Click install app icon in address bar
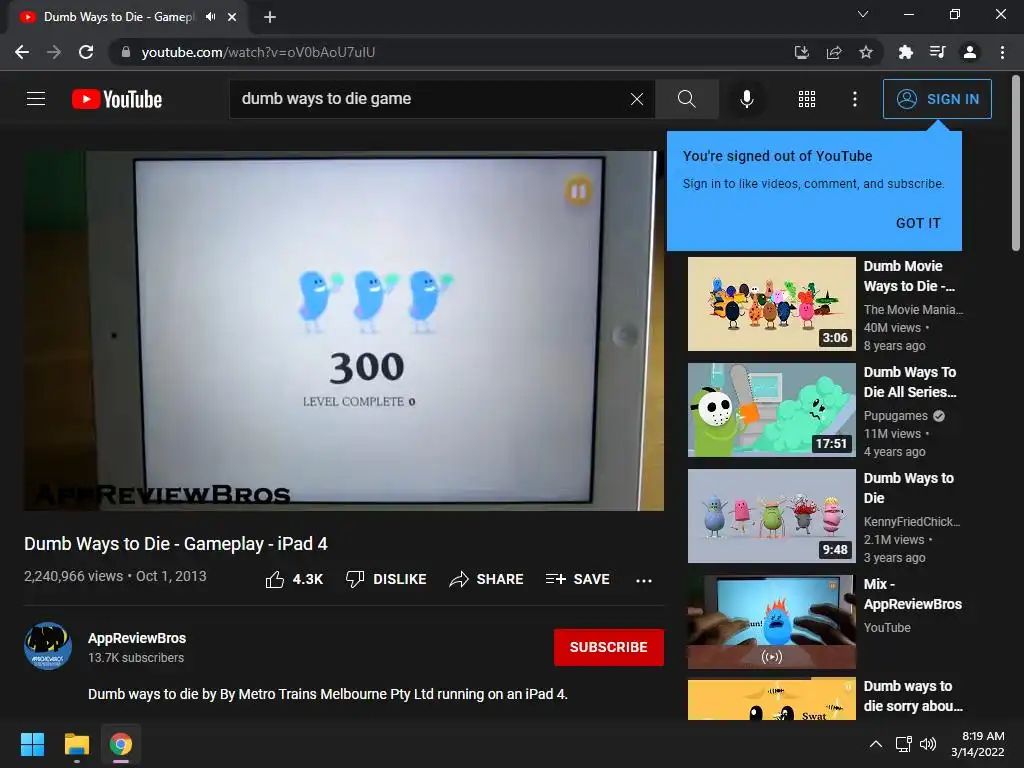This screenshot has height=768, width=1024. (x=801, y=52)
